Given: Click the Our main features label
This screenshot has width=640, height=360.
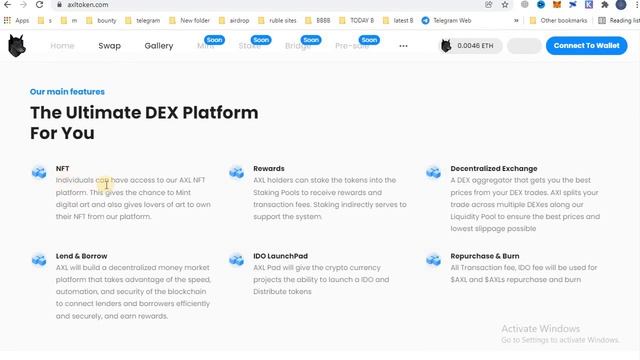Looking at the screenshot, I should [67, 92].
